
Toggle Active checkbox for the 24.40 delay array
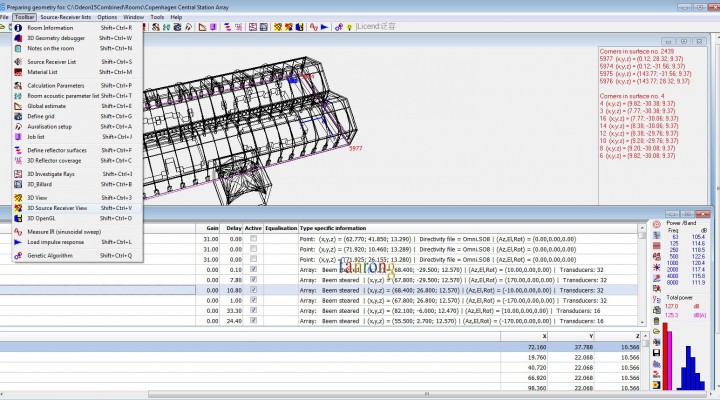[253, 321]
